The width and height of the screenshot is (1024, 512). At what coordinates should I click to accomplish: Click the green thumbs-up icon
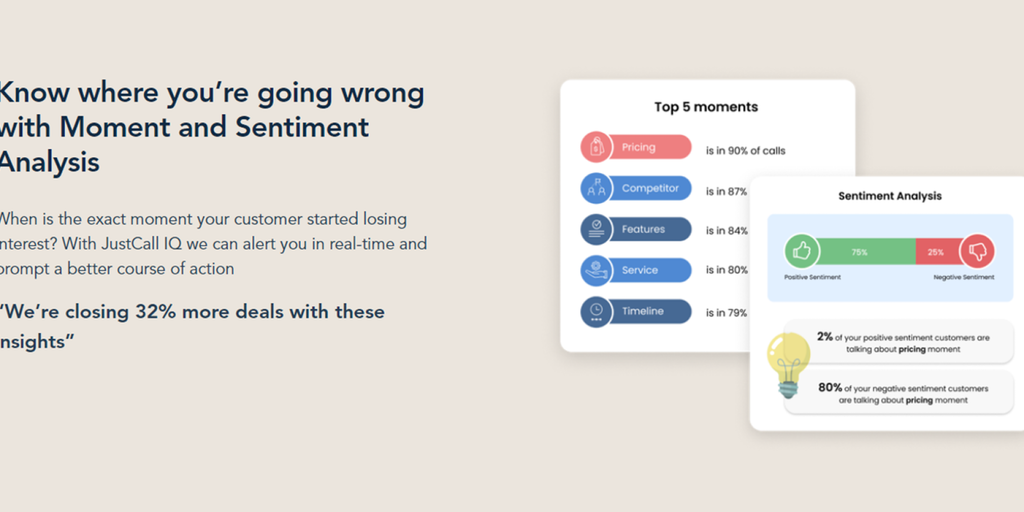802,252
